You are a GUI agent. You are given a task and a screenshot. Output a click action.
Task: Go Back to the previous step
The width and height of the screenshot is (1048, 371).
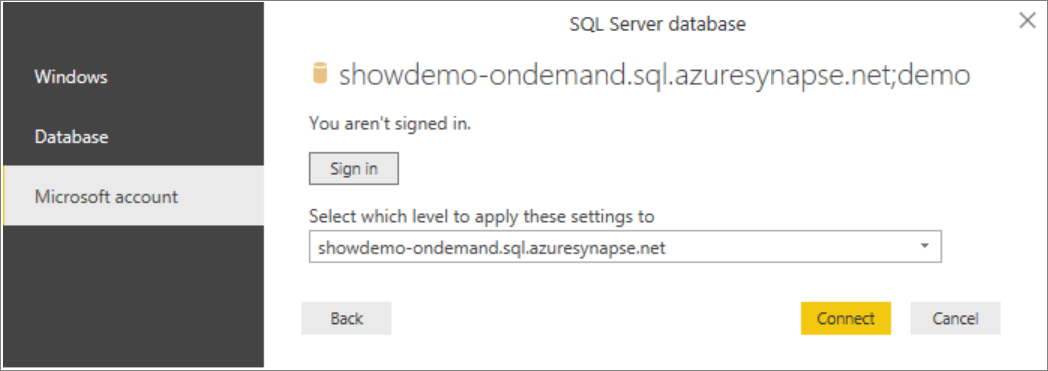point(346,318)
